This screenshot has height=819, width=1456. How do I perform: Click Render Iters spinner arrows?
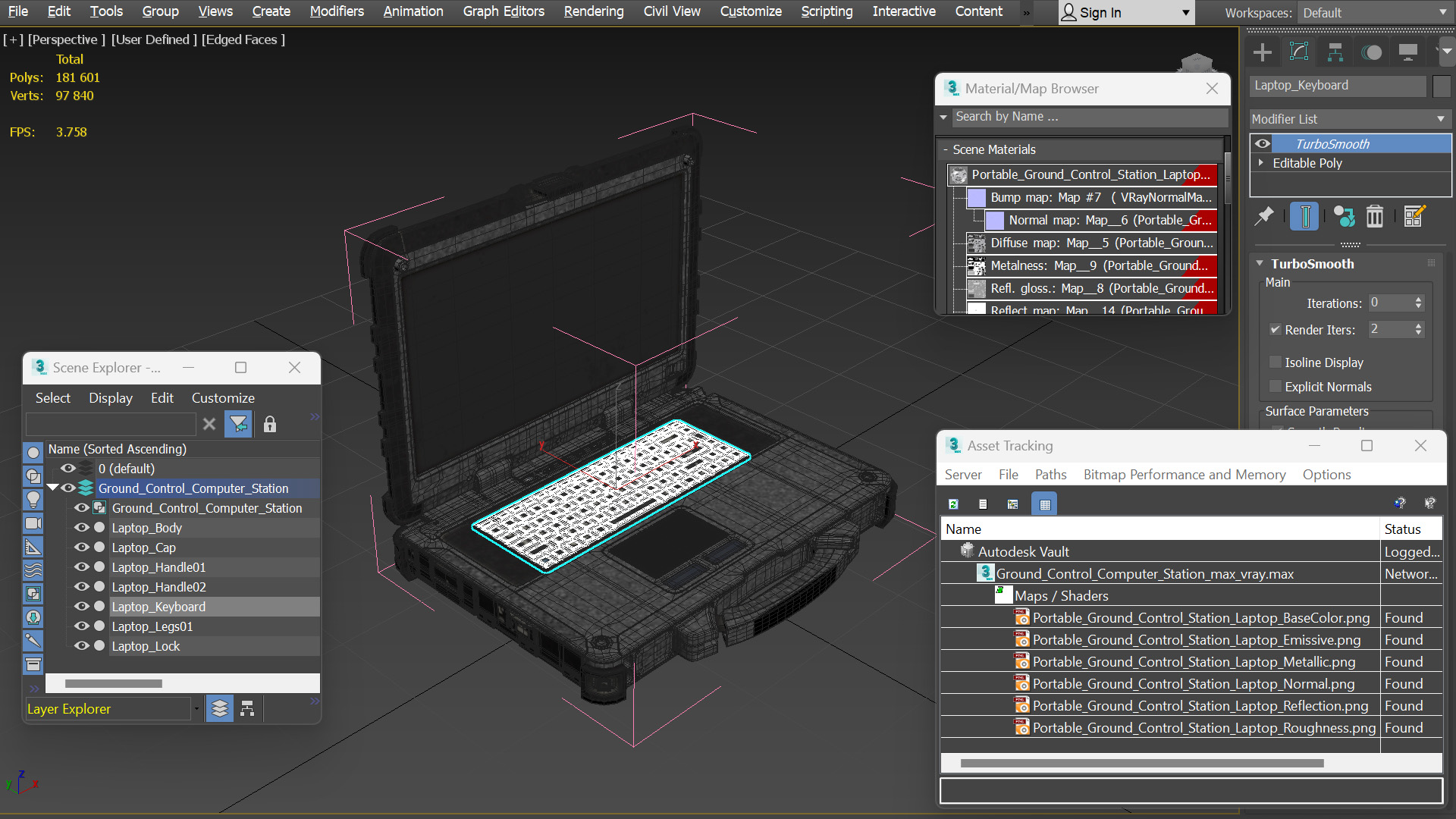1419,330
